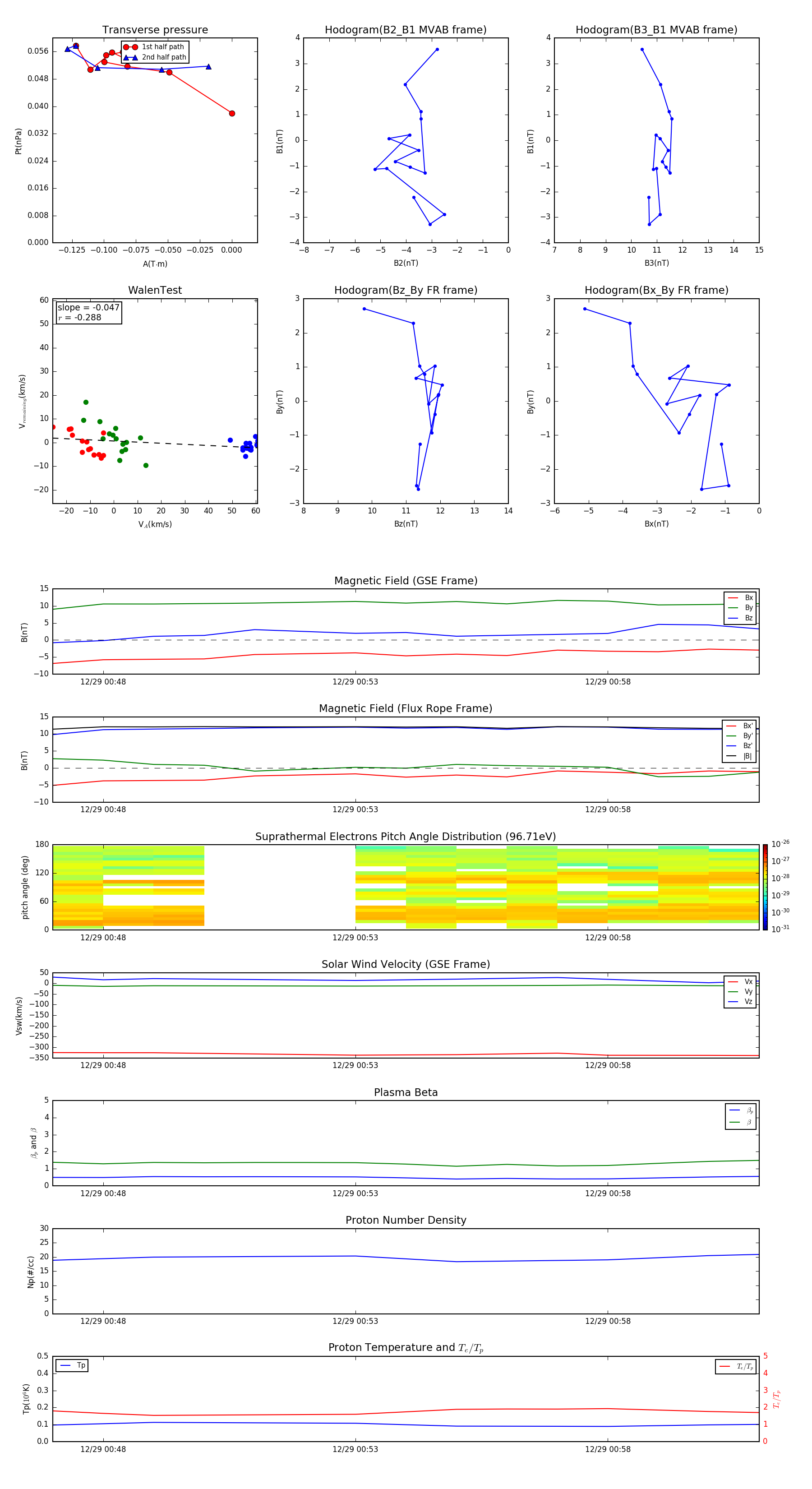Click '12/29 00:53' tick under Plasma Beta
The image size is (812, 1489).
click(355, 1193)
